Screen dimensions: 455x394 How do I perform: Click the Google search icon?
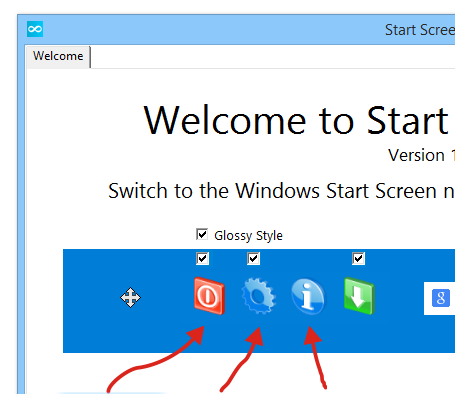pyautogui.click(x=441, y=298)
